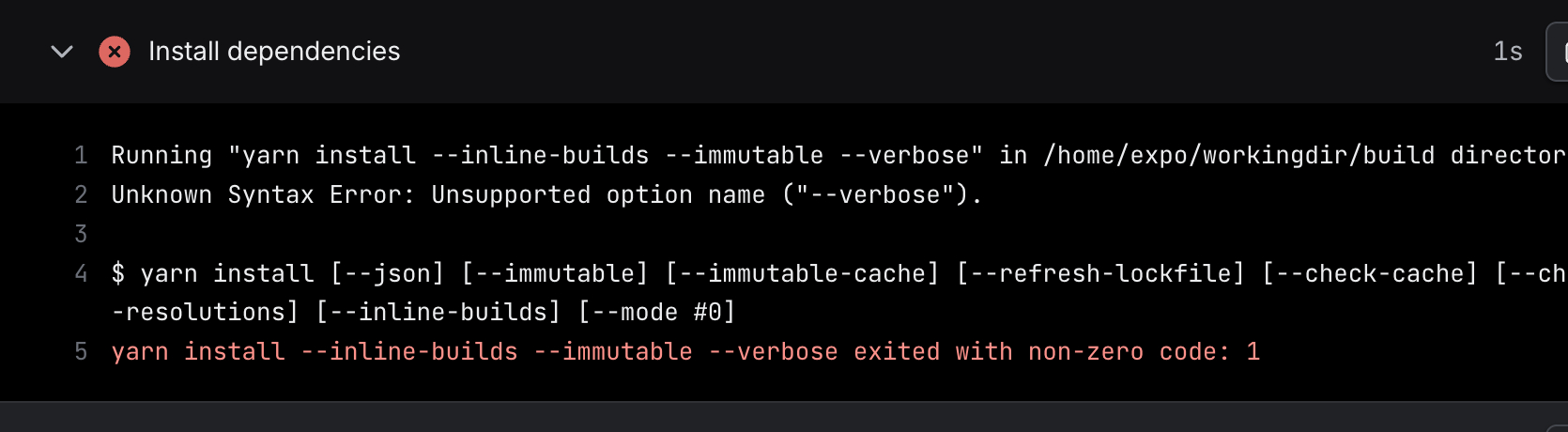Click the "[--immutable-cache]" option in the usage line
The height and width of the screenshot is (432, 1568).
point(803,273)
